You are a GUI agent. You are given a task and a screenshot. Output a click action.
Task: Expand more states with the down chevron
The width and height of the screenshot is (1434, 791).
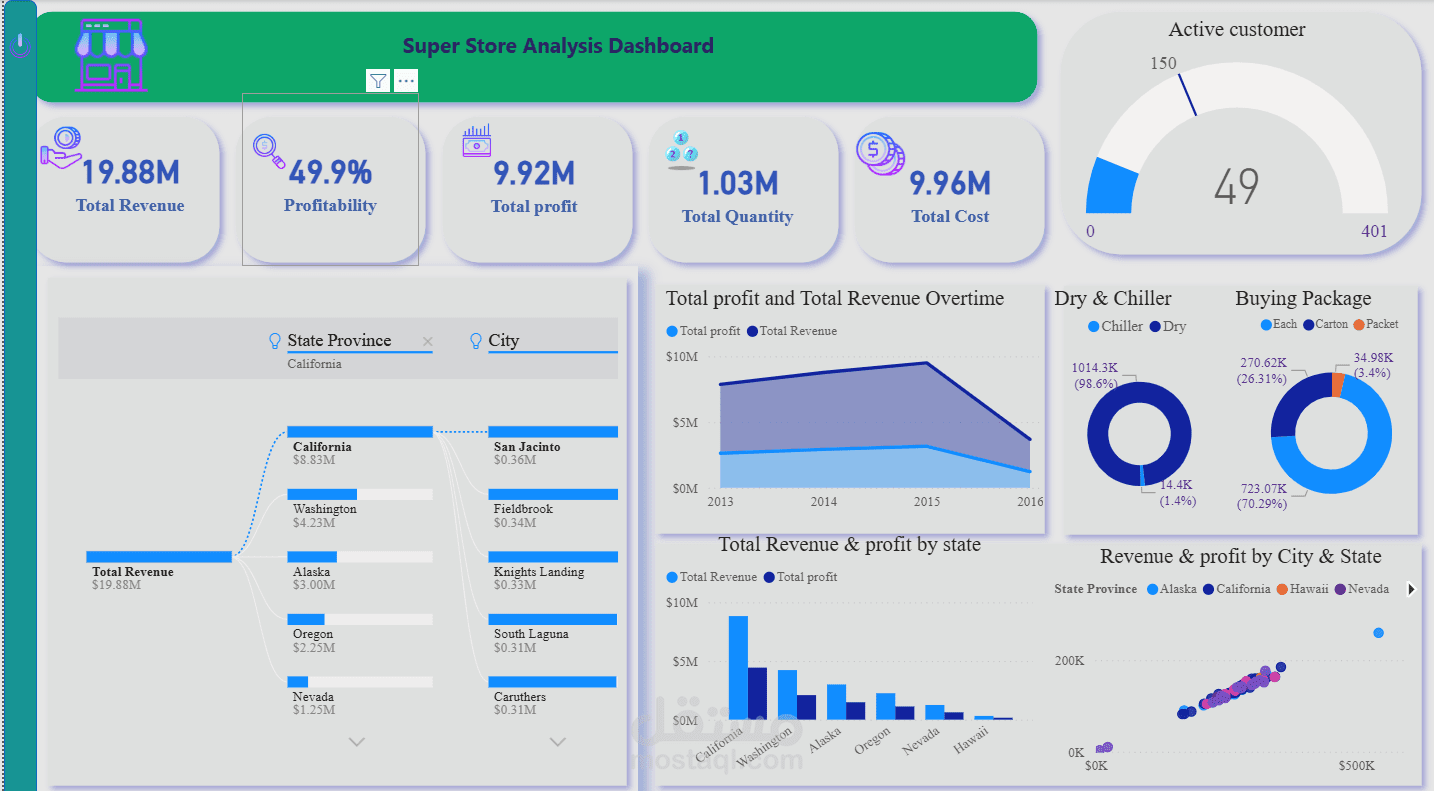pos(356,742)
